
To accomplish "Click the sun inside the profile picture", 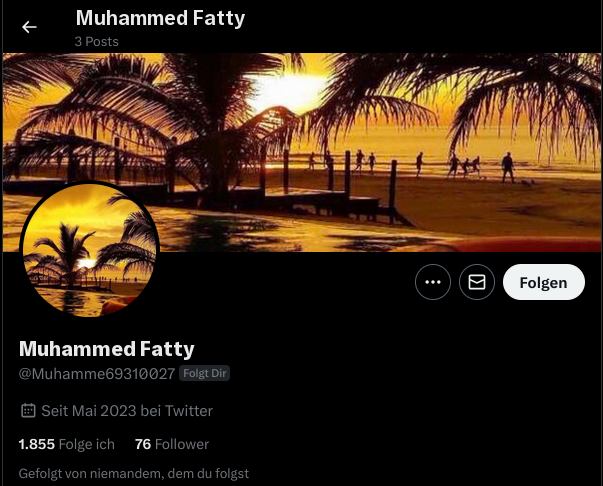I will click(x=87, y=264).
